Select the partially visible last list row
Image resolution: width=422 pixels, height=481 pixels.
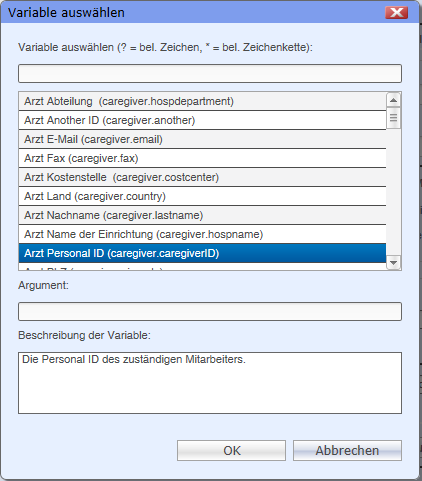202,267
